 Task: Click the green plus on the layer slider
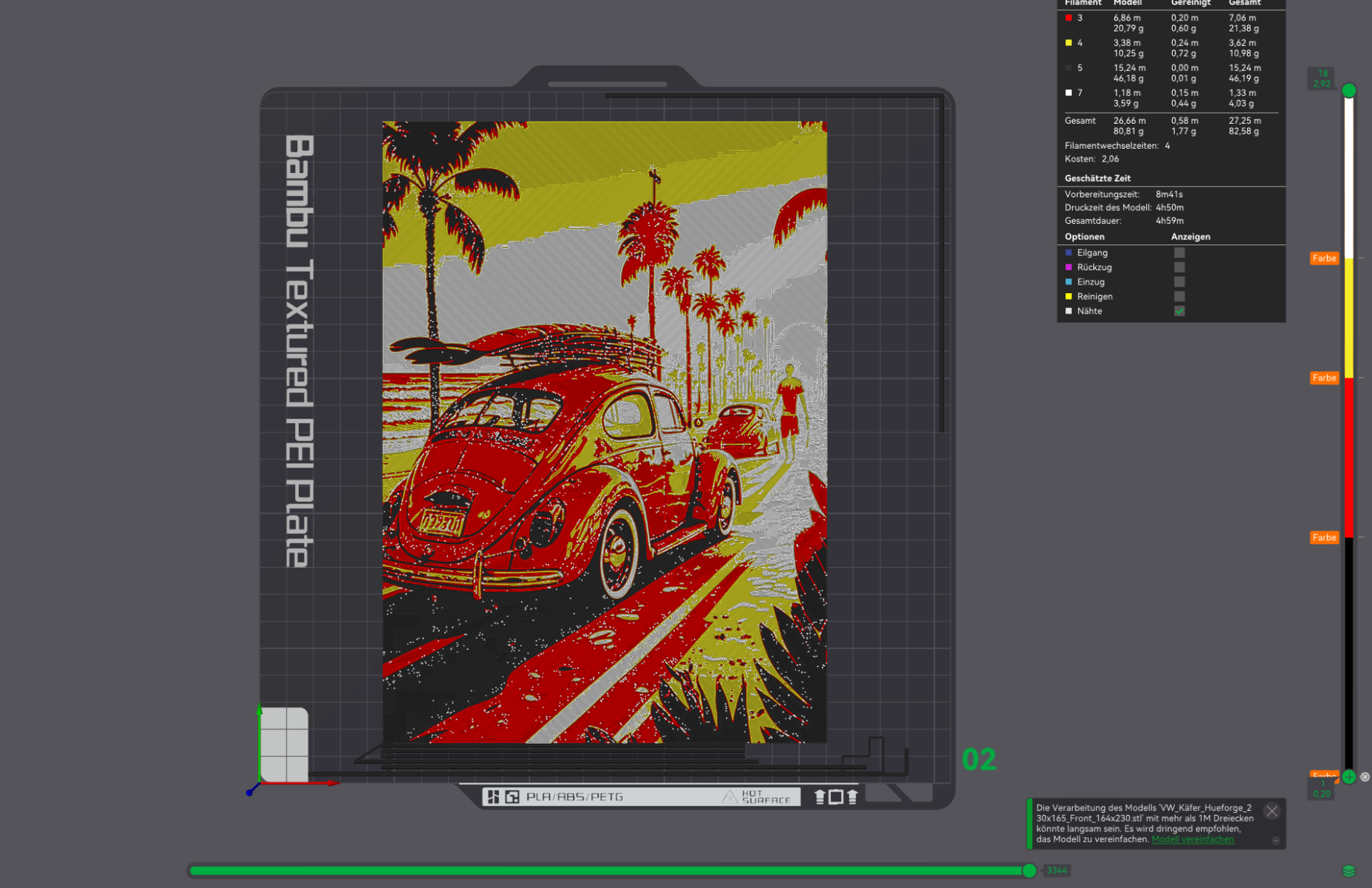pyautogui.click(x=1348, y=776)
